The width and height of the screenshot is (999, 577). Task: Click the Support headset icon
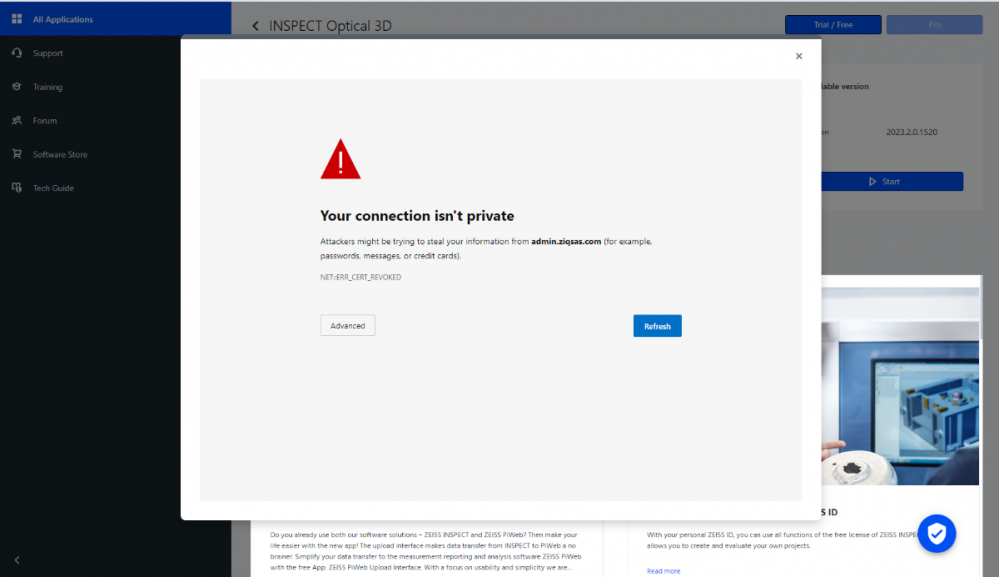tap(17, 53)
